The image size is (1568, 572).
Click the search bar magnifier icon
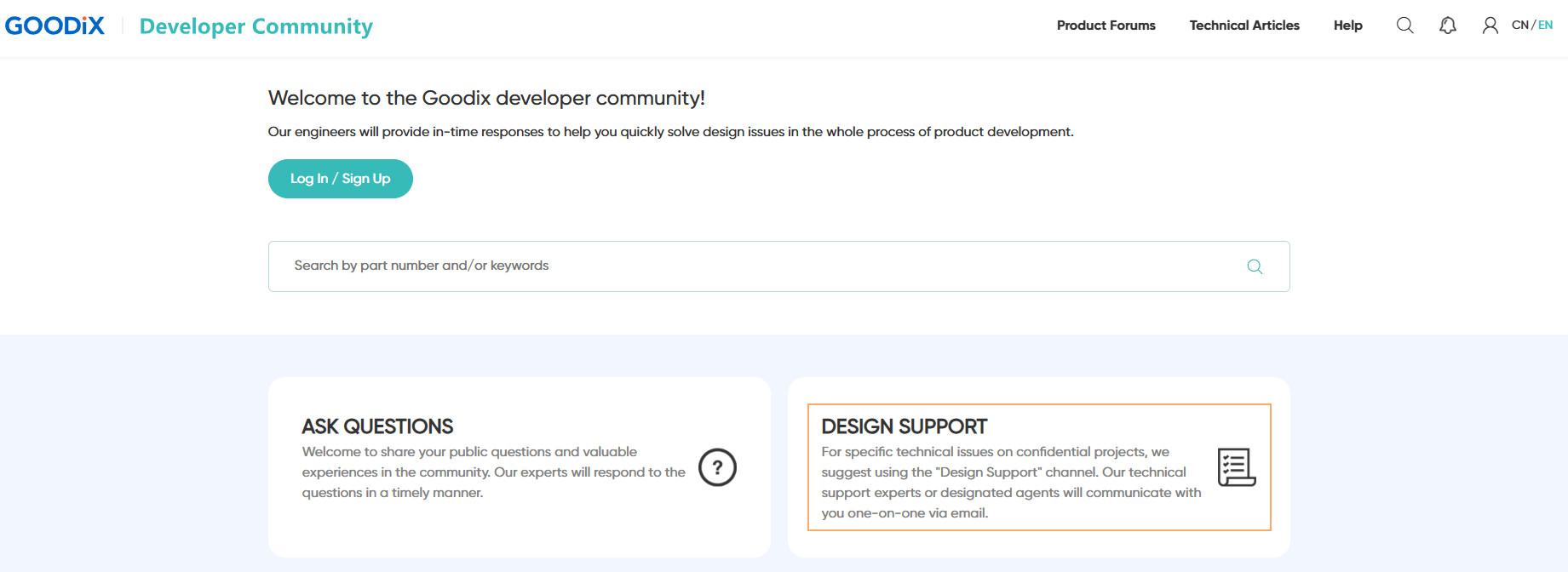pyautogui.click(x=1255, y=266)
